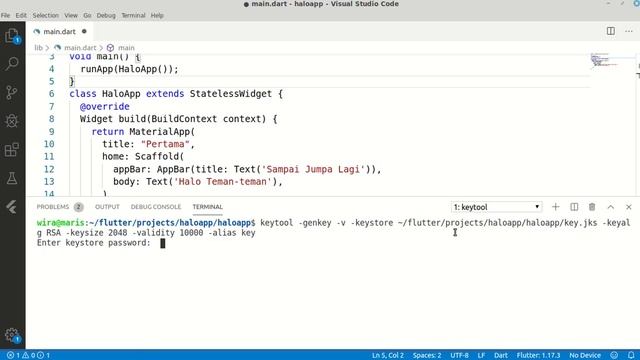Open the Extensions view

point(12,149)
